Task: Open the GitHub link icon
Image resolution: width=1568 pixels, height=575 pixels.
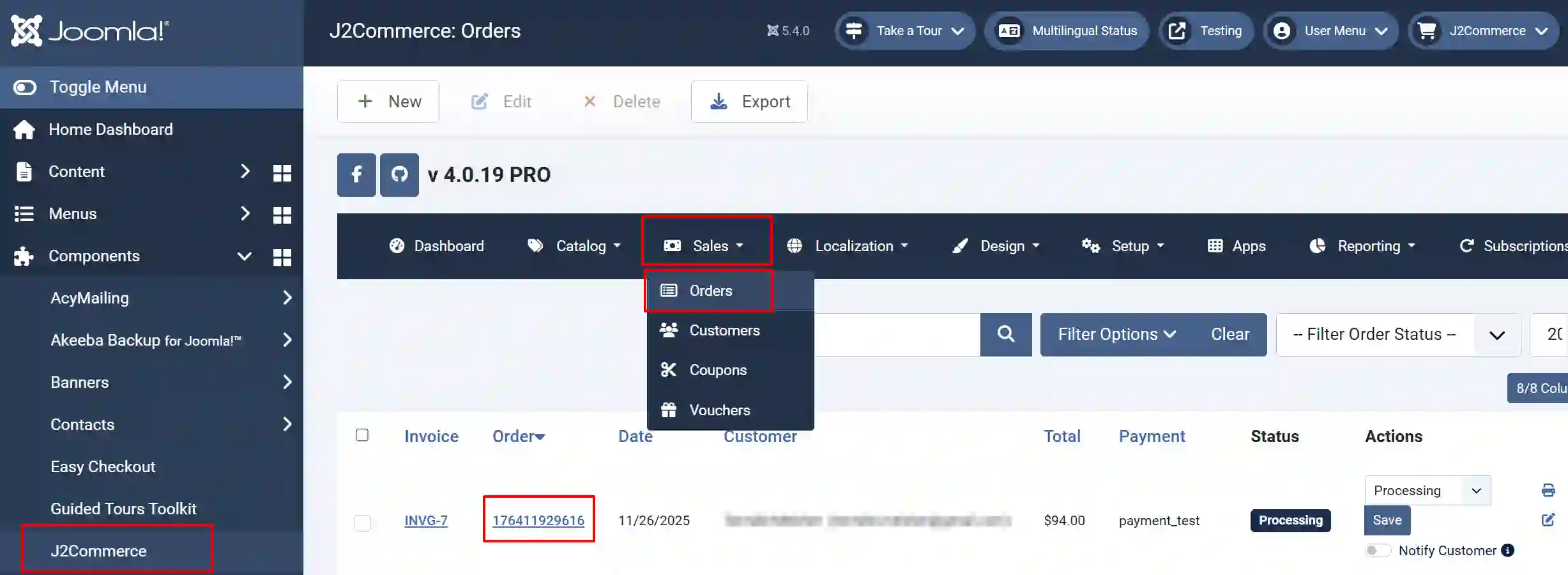Action: tap(399, 174)
